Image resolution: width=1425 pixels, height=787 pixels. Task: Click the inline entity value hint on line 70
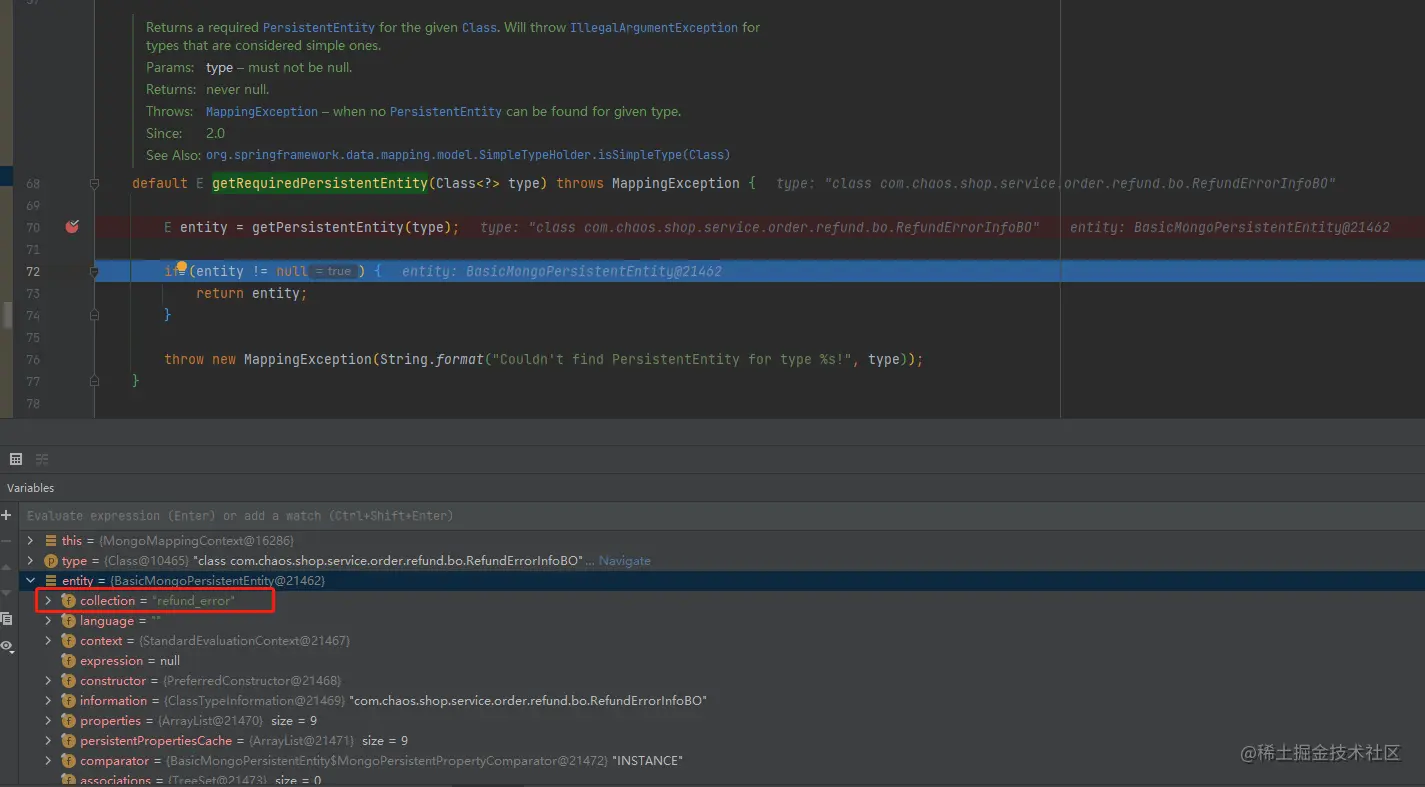(x=1230, y=228)
